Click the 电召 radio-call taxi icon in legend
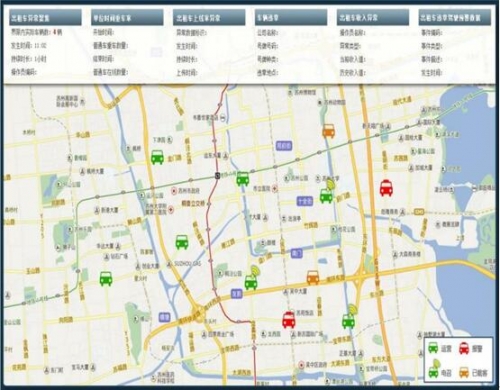The height and width of the screenshot is (390, 500). [x=434, y=369]
